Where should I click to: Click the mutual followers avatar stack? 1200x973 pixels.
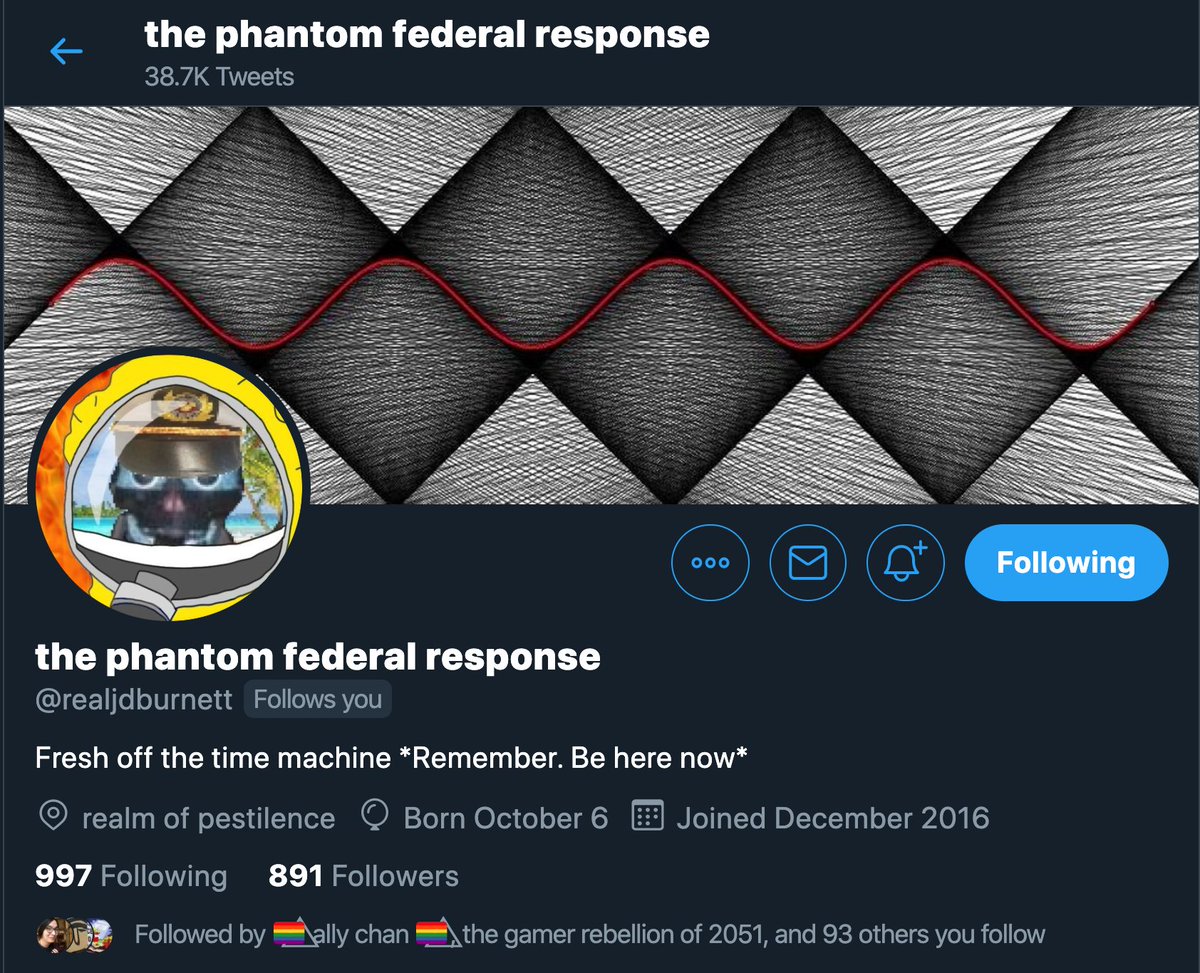coord(75,935)
